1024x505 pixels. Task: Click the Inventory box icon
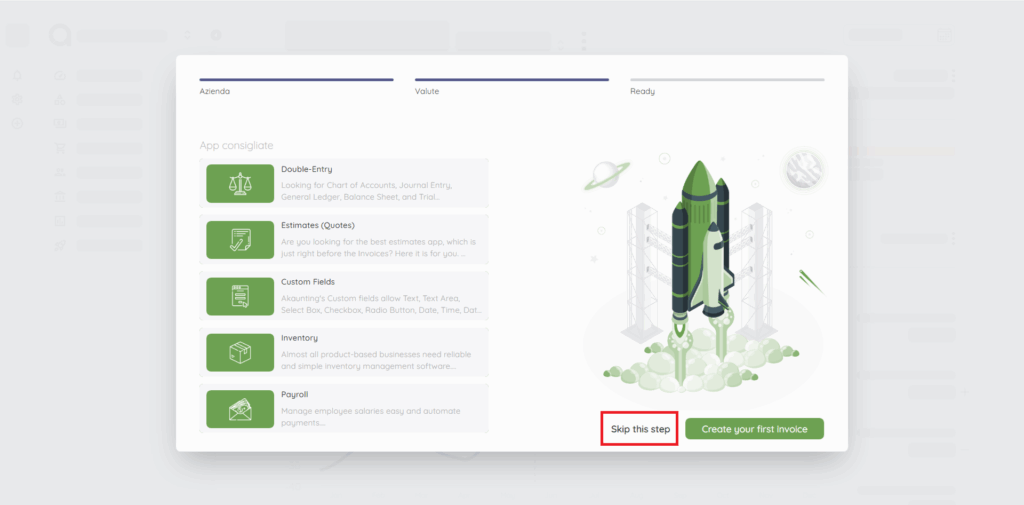tap(240, 352)
